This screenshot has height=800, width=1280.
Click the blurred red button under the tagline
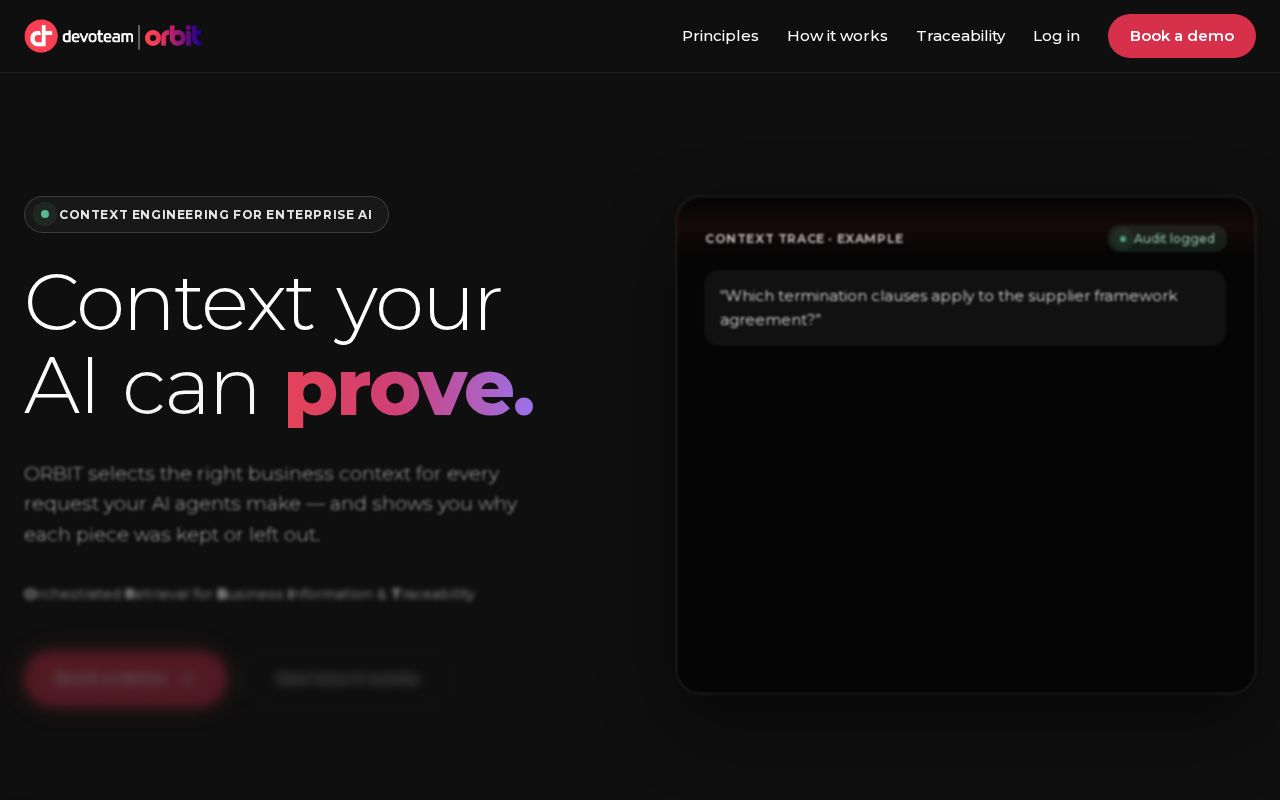coord(126,679)
